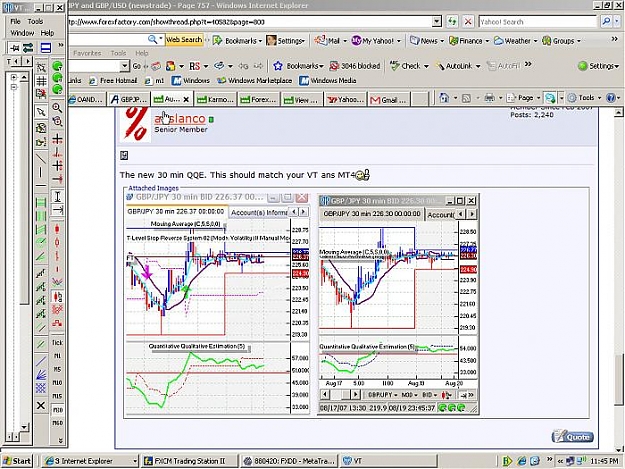Click the blue horizontal bars window icon
625x469 pixels.
coord(46,48)
